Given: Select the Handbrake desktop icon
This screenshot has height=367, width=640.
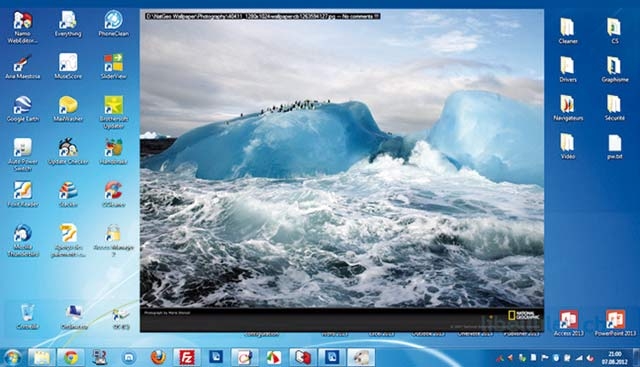Looking at the screenshot, I should tap(113, 151).
